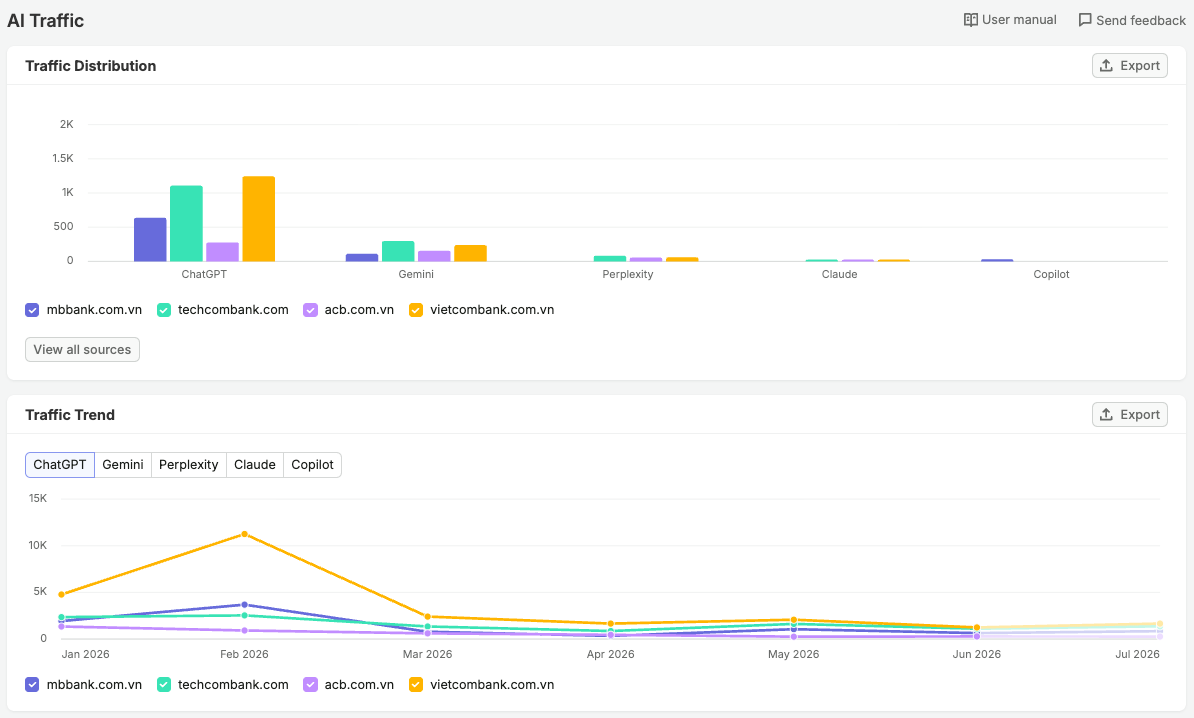Click the Traffic Trend heading
This screenshot has width=1194, height=718.
coord(70,414)
